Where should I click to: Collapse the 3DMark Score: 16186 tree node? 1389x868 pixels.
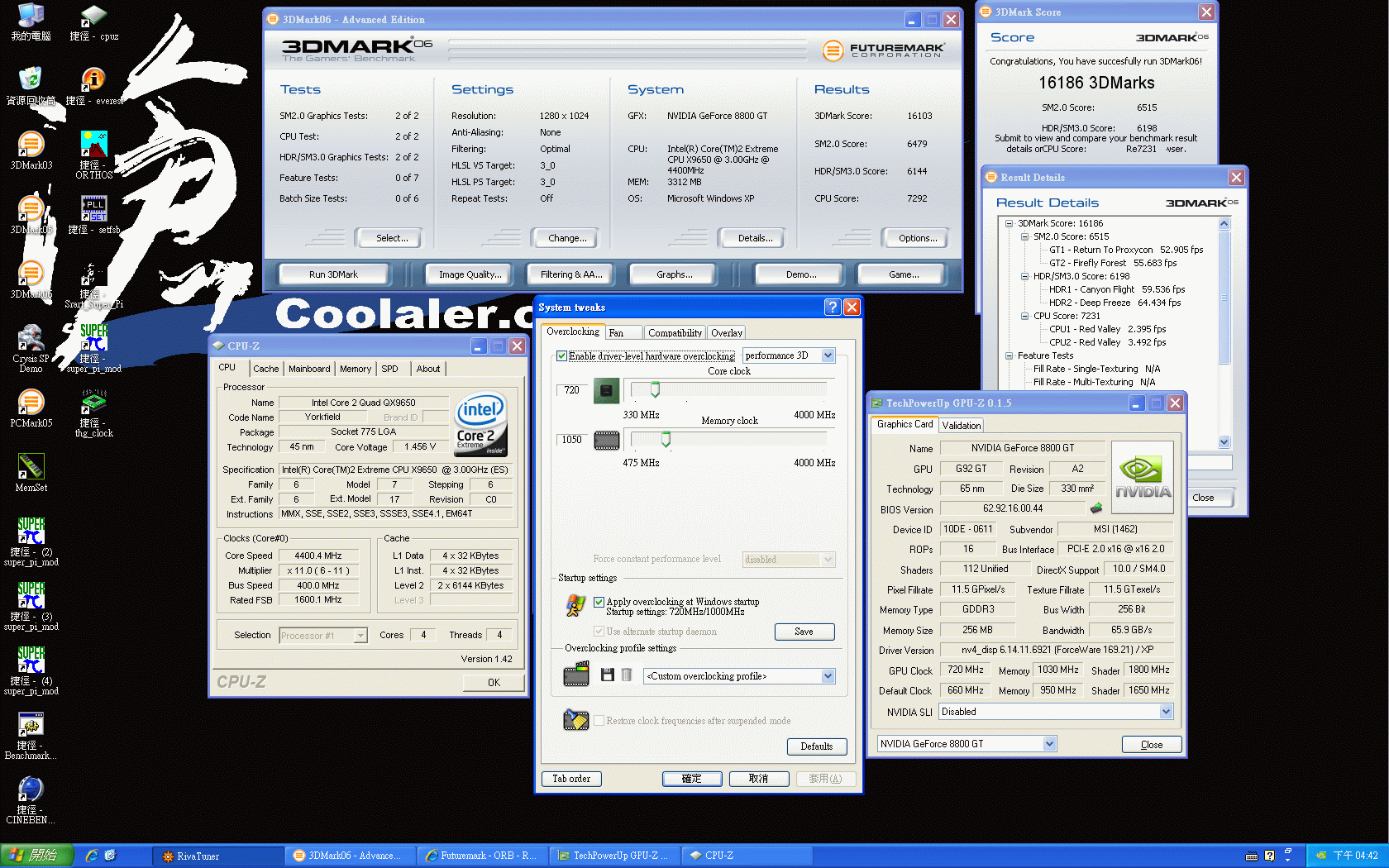[1010, 223]
